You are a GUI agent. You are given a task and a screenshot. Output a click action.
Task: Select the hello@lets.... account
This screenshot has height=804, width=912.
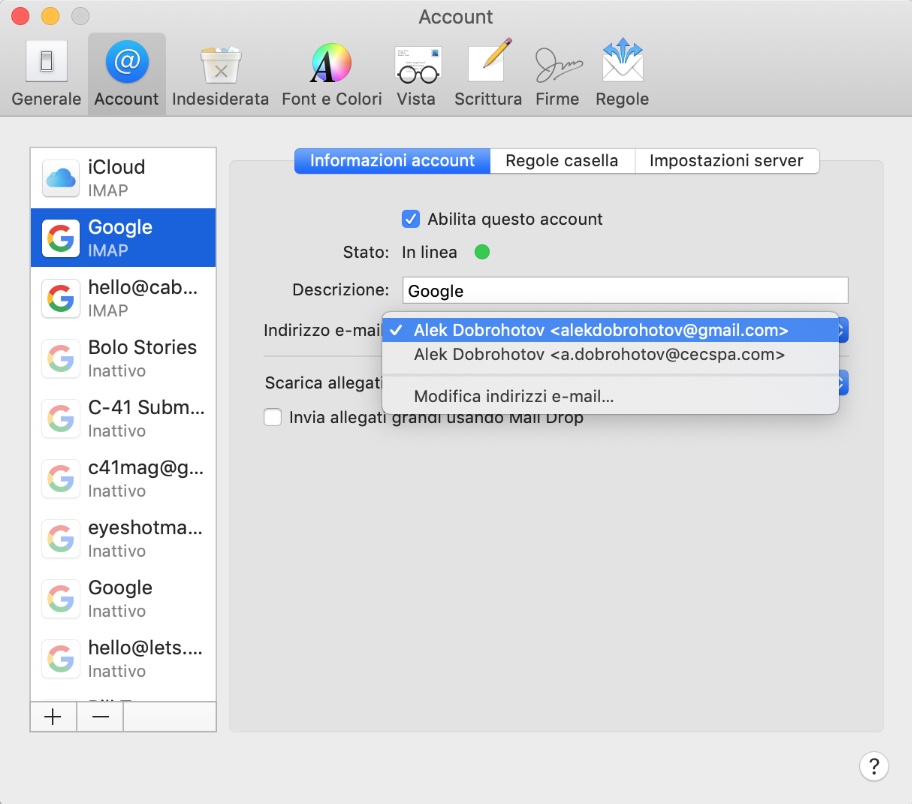point(123,659)
